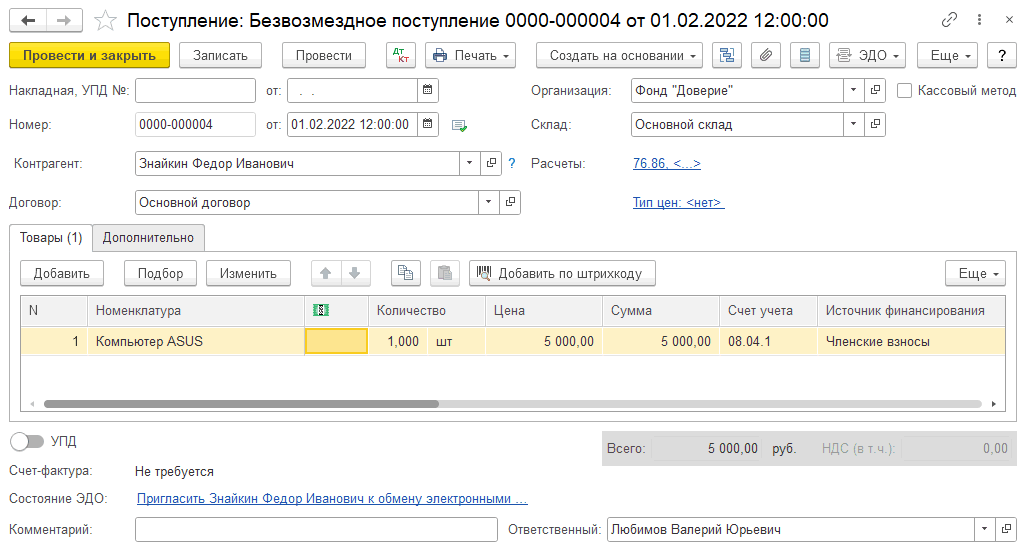
Task: Show accounting entries (Дт/Кт) icon
Action: [x=400, y=56]
